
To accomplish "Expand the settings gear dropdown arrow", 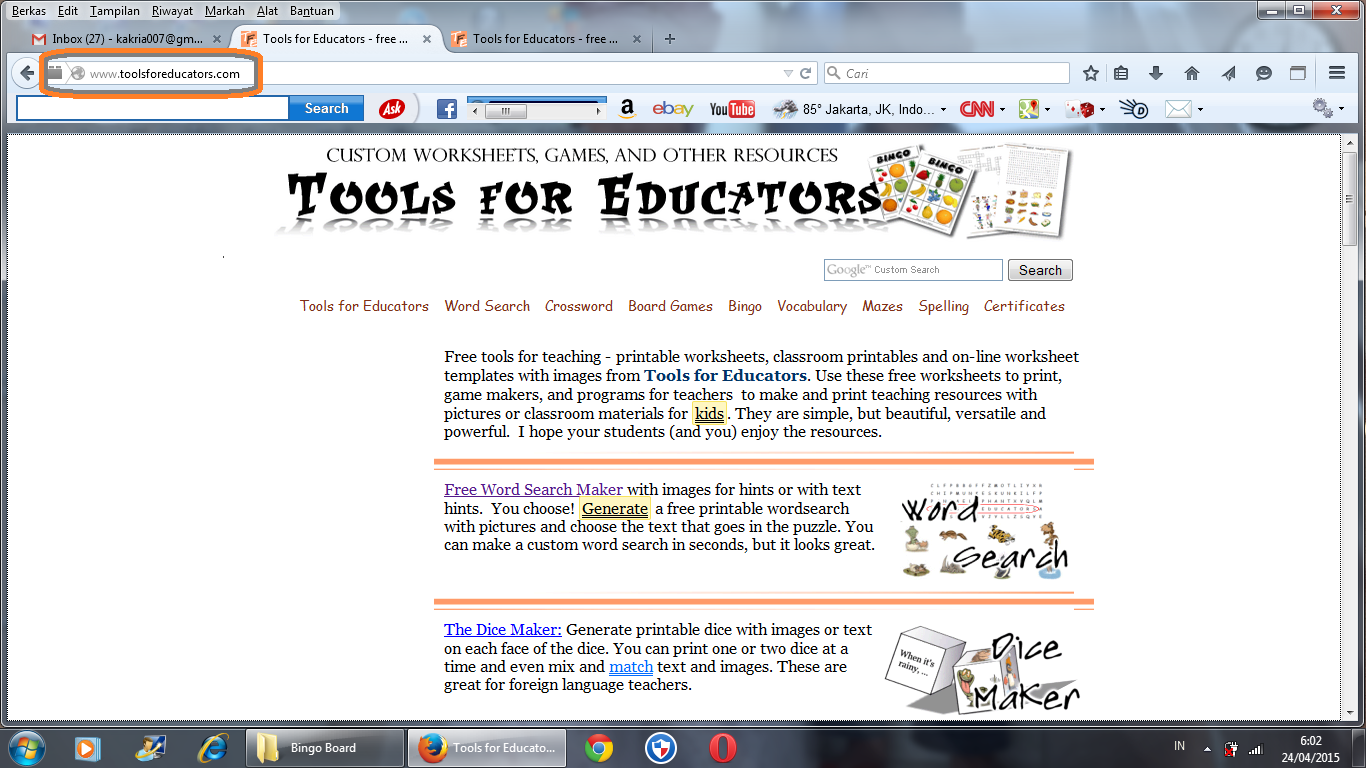I will click(x=1343, y=109).
